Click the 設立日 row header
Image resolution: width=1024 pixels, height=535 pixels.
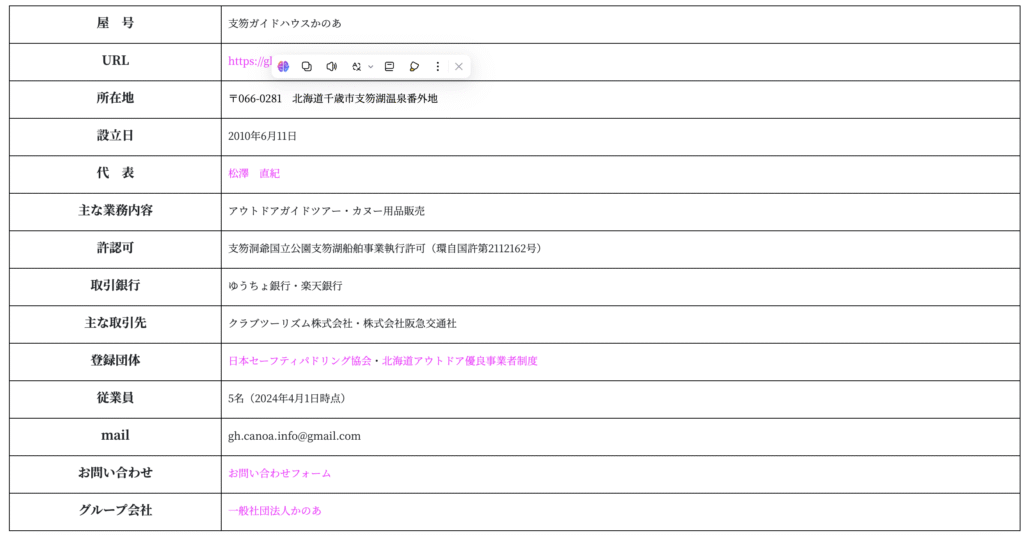pyautogui.click(x=116, y=136)
